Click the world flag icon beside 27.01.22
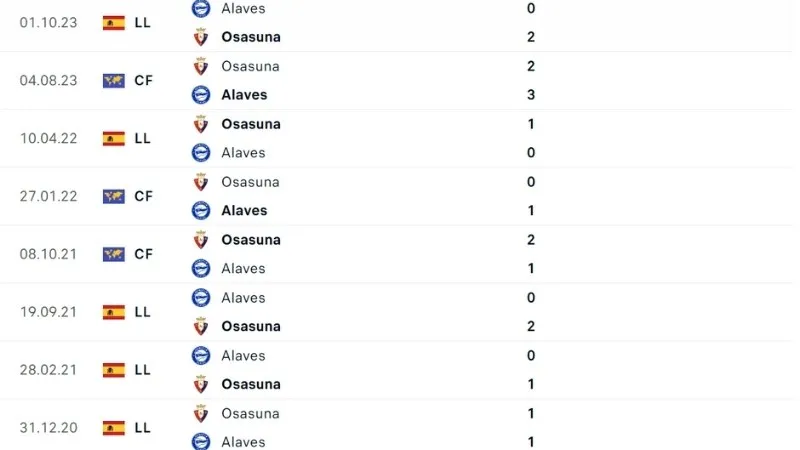This screenshot has width=800, height=450. pyautogui.click(x=113, y=196)
